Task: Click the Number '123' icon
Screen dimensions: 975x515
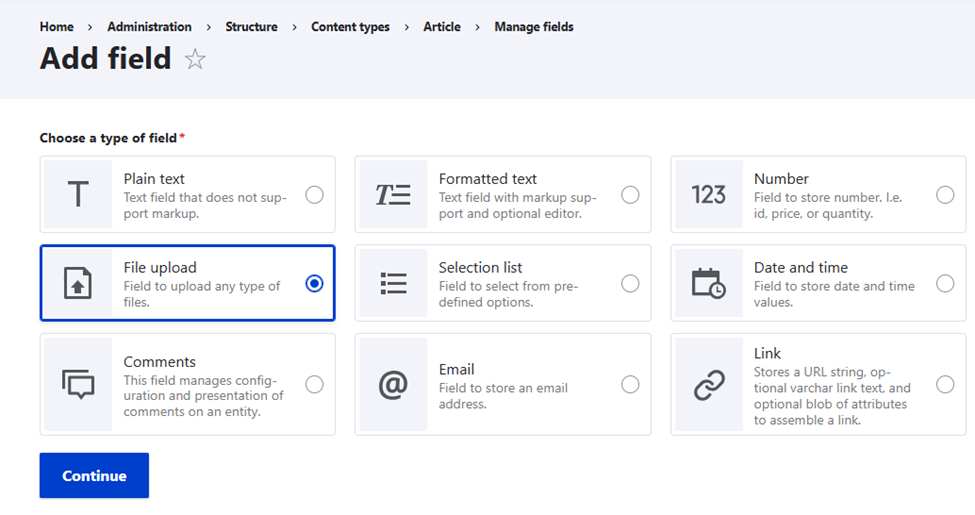Action: (x=708, y=195)
